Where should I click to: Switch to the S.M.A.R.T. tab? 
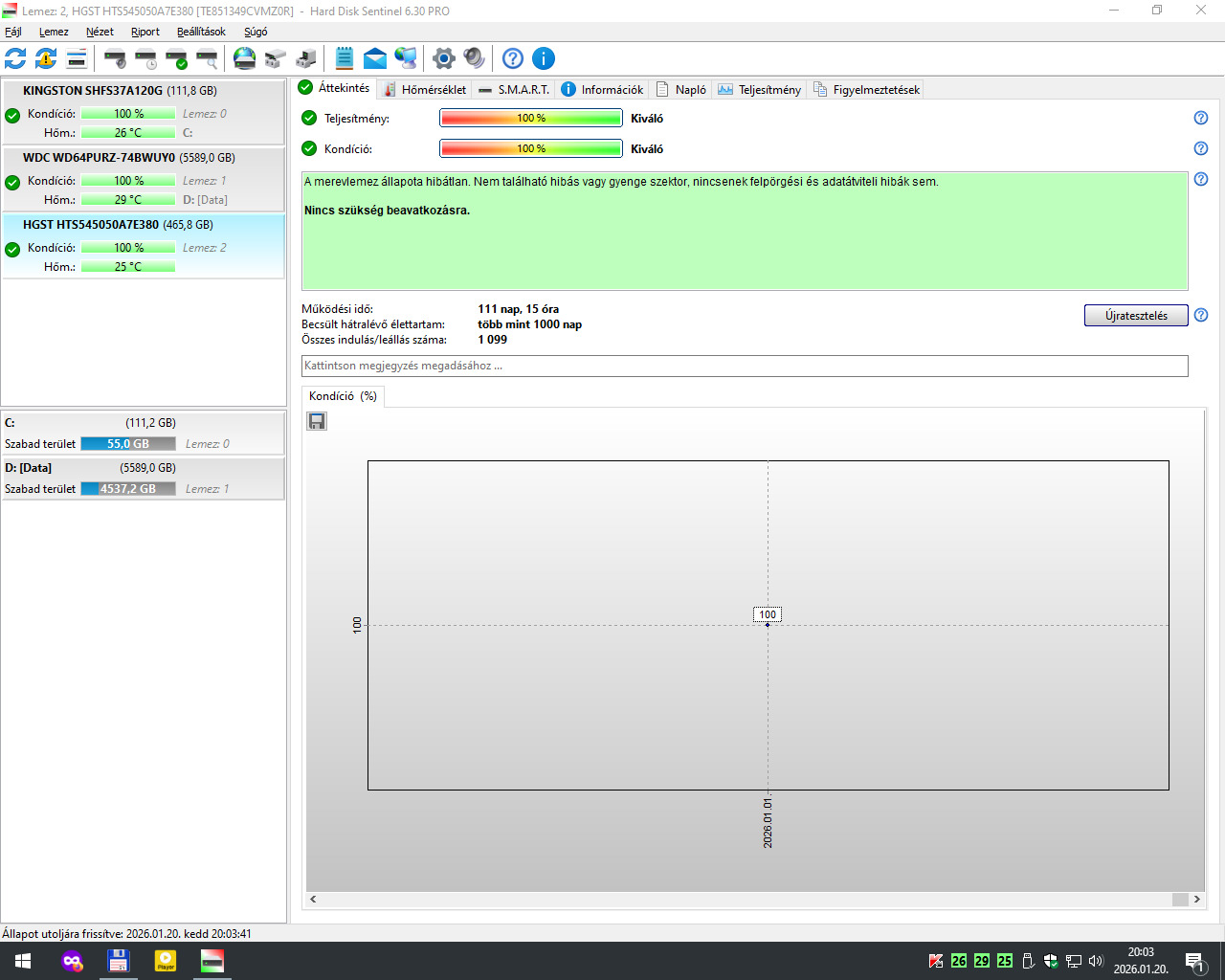click(x=514, y=89)
